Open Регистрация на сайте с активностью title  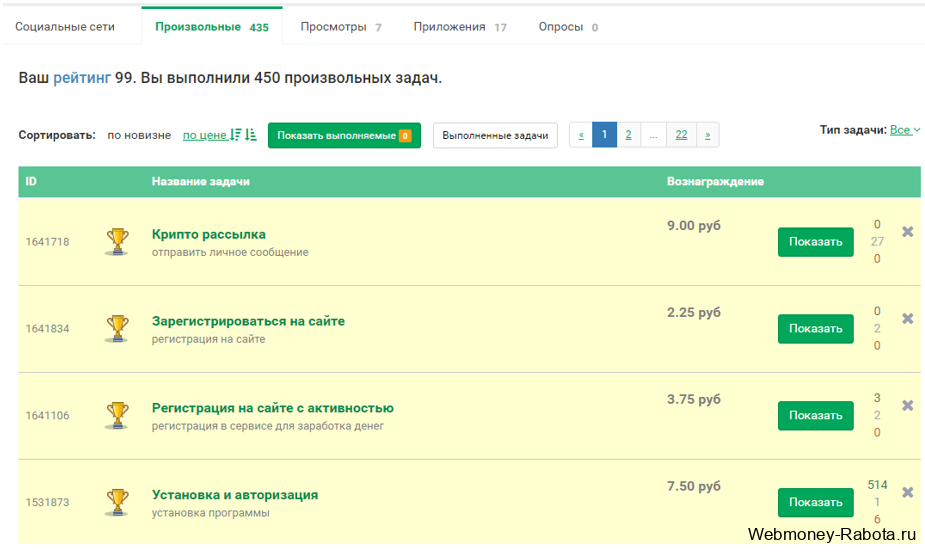point(273,408)
